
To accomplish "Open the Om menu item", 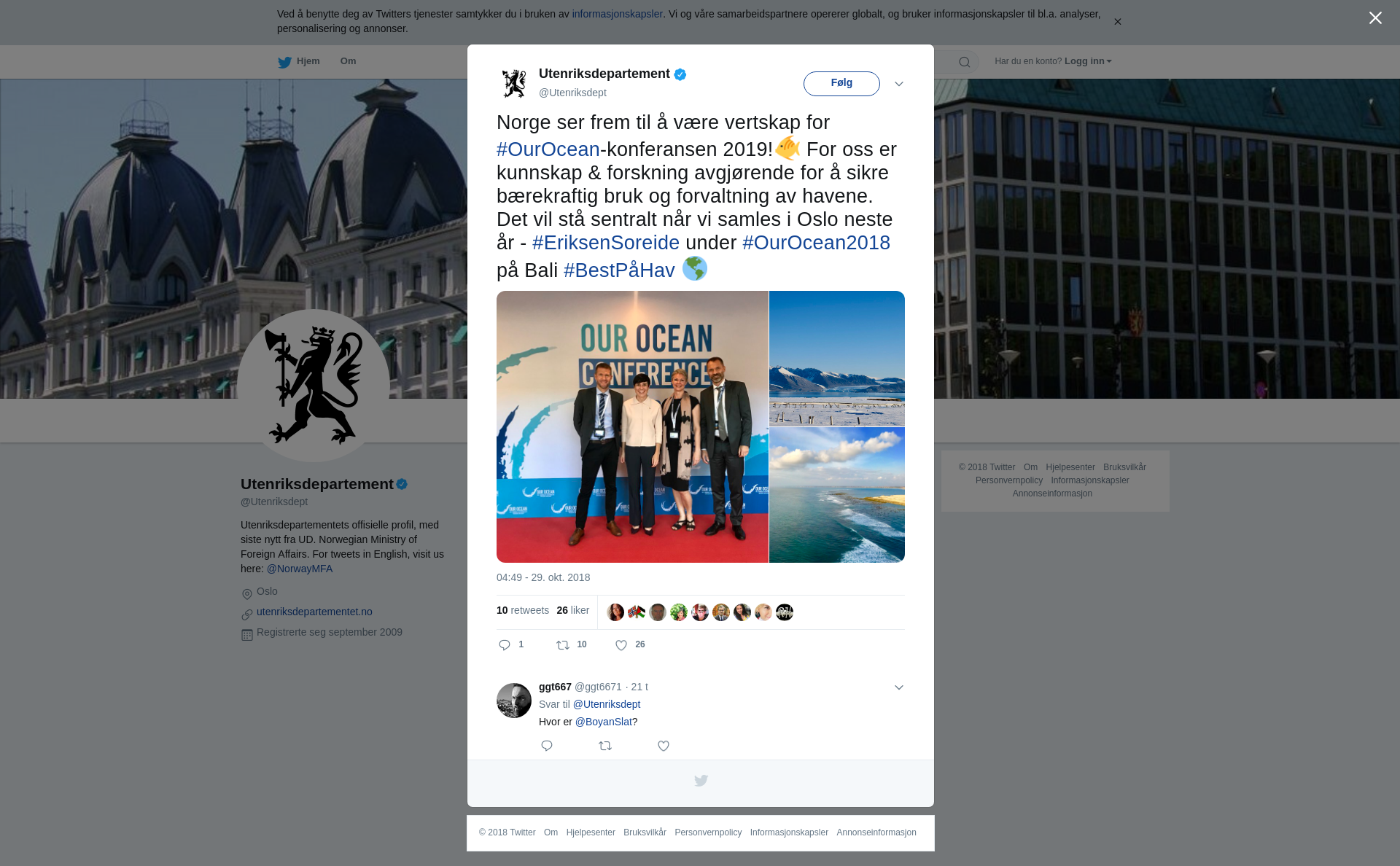I will (349, 61).
